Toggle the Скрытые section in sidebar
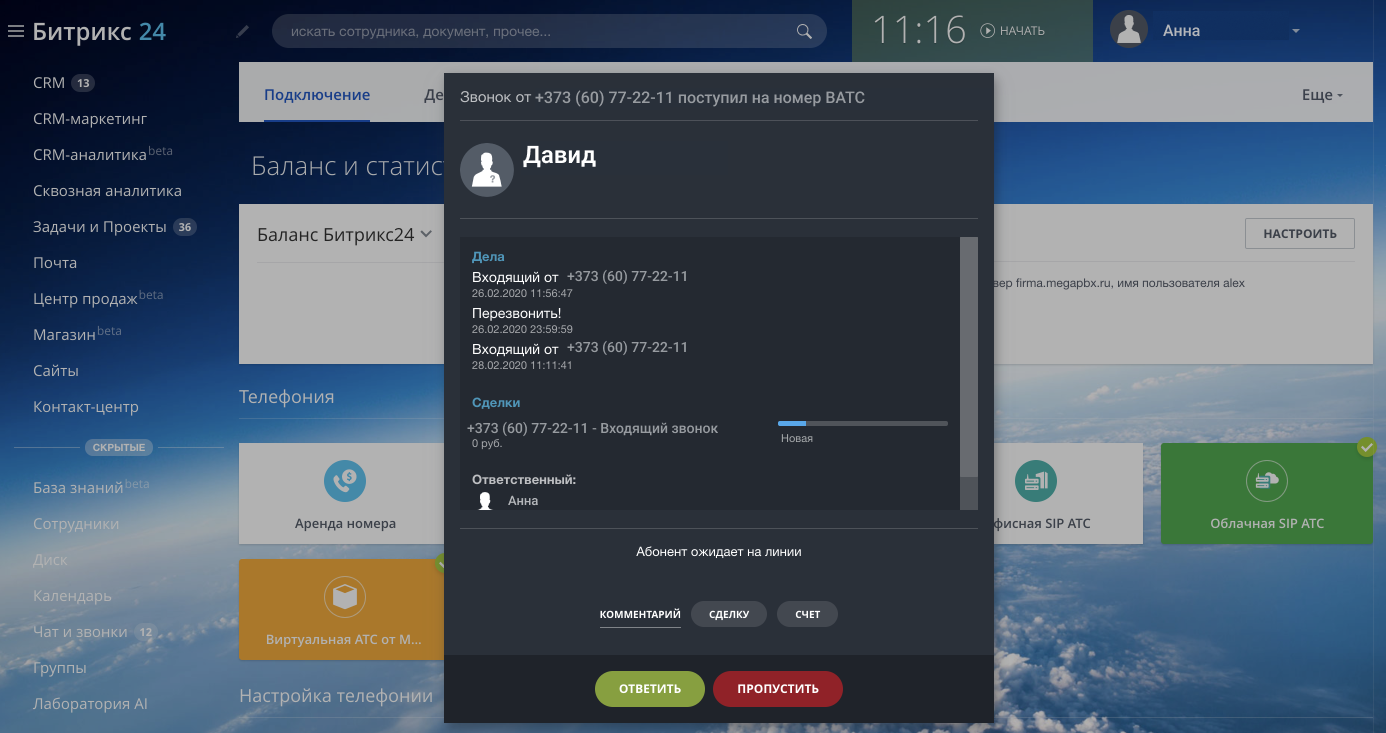The width and height of the screenshot is (1386, 733). coord(119,447)
